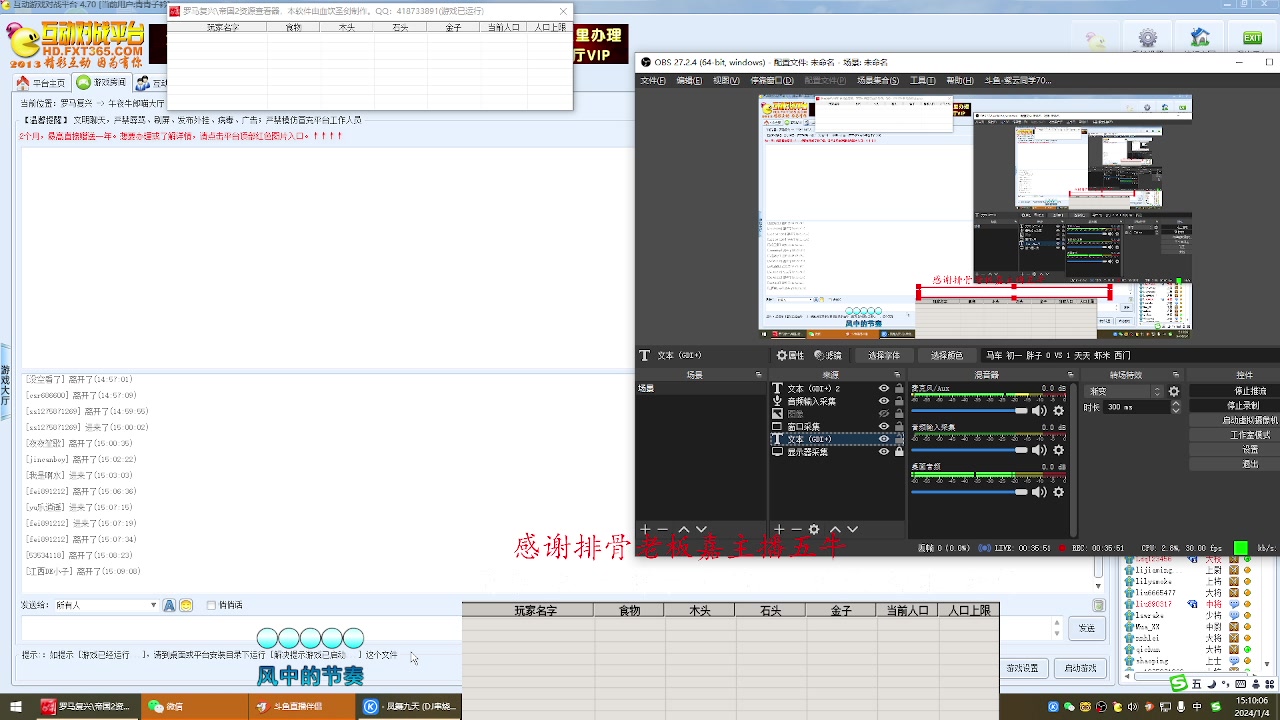Remove selected source with minus icon
1280x720 pixels.
pos(796,529)
